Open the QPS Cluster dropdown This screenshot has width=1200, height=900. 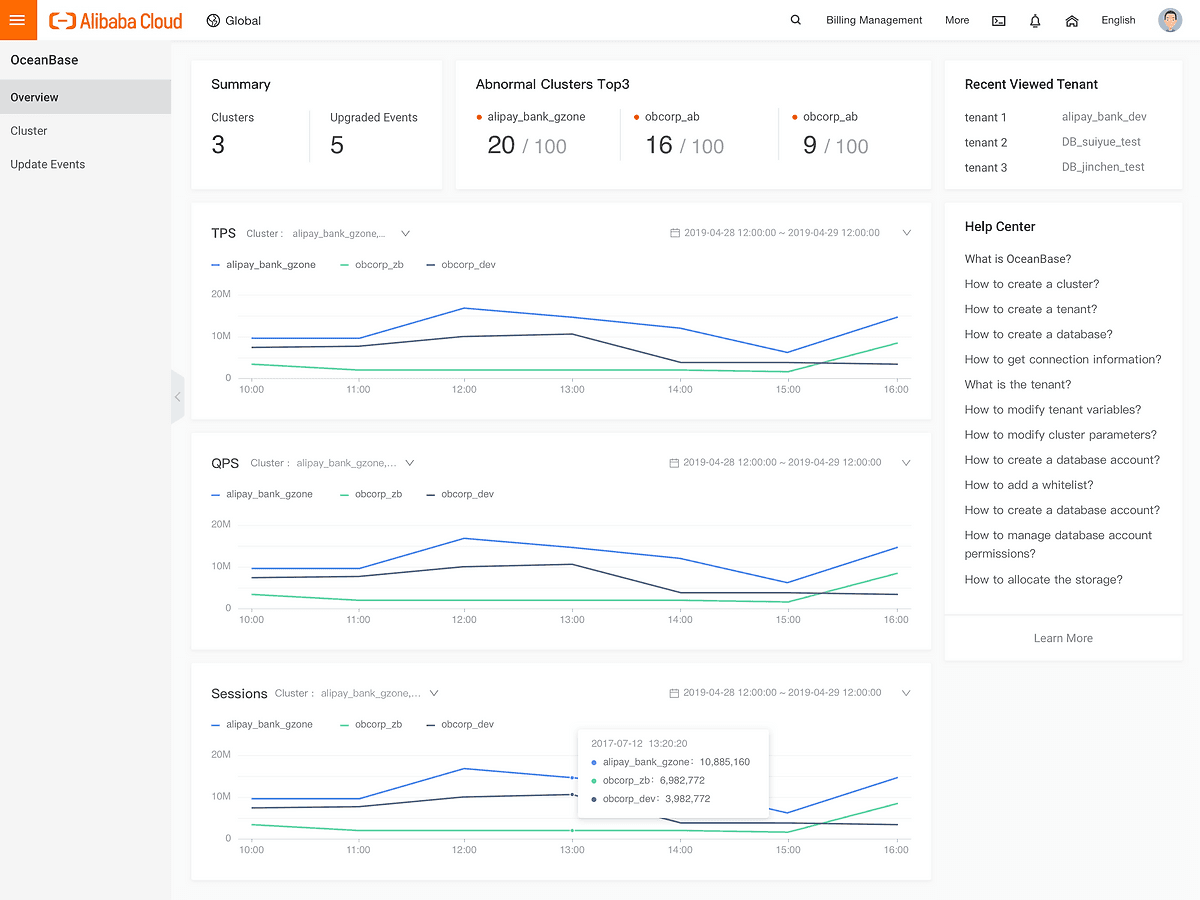click(x=355, y=463)
